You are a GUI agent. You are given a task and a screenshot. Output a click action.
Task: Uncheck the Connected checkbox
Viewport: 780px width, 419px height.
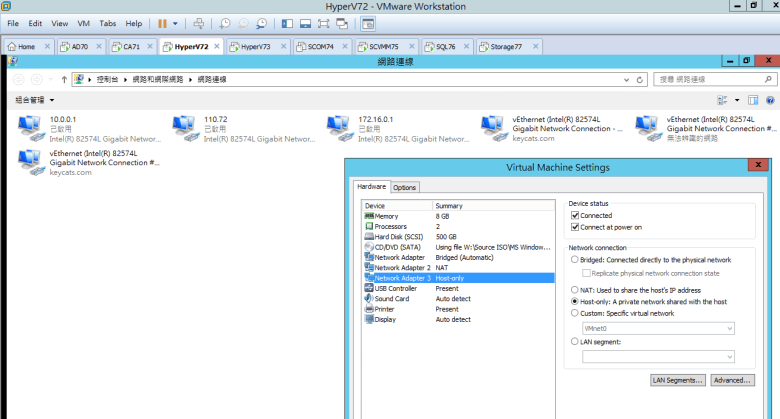pyautogui.click(x=574, y=215)
